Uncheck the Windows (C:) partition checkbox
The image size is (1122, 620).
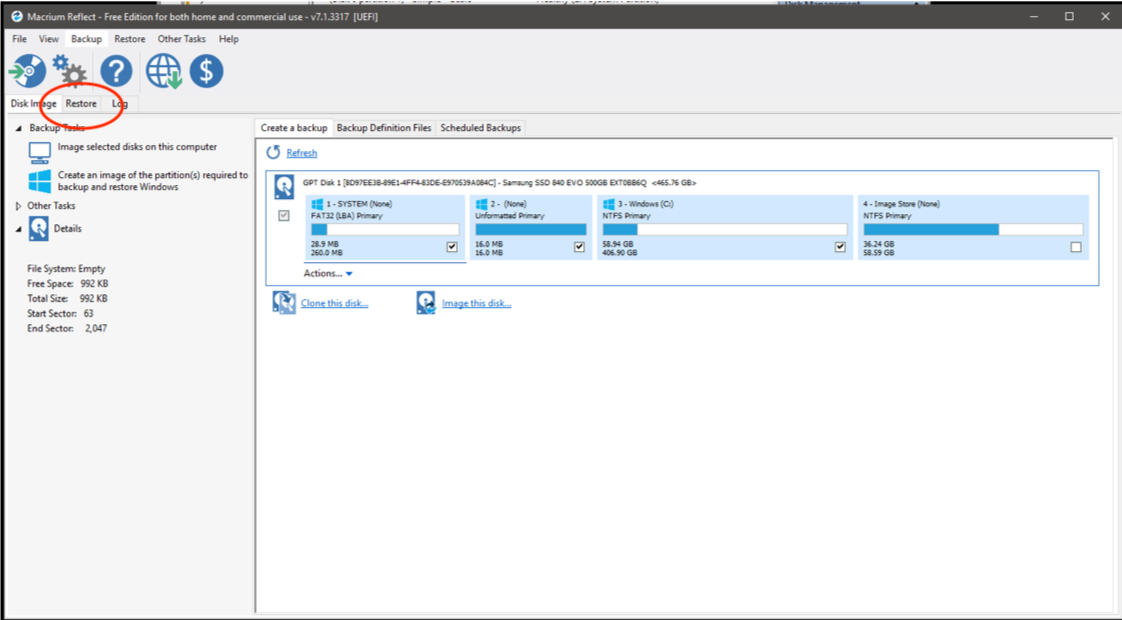point(839,246)
